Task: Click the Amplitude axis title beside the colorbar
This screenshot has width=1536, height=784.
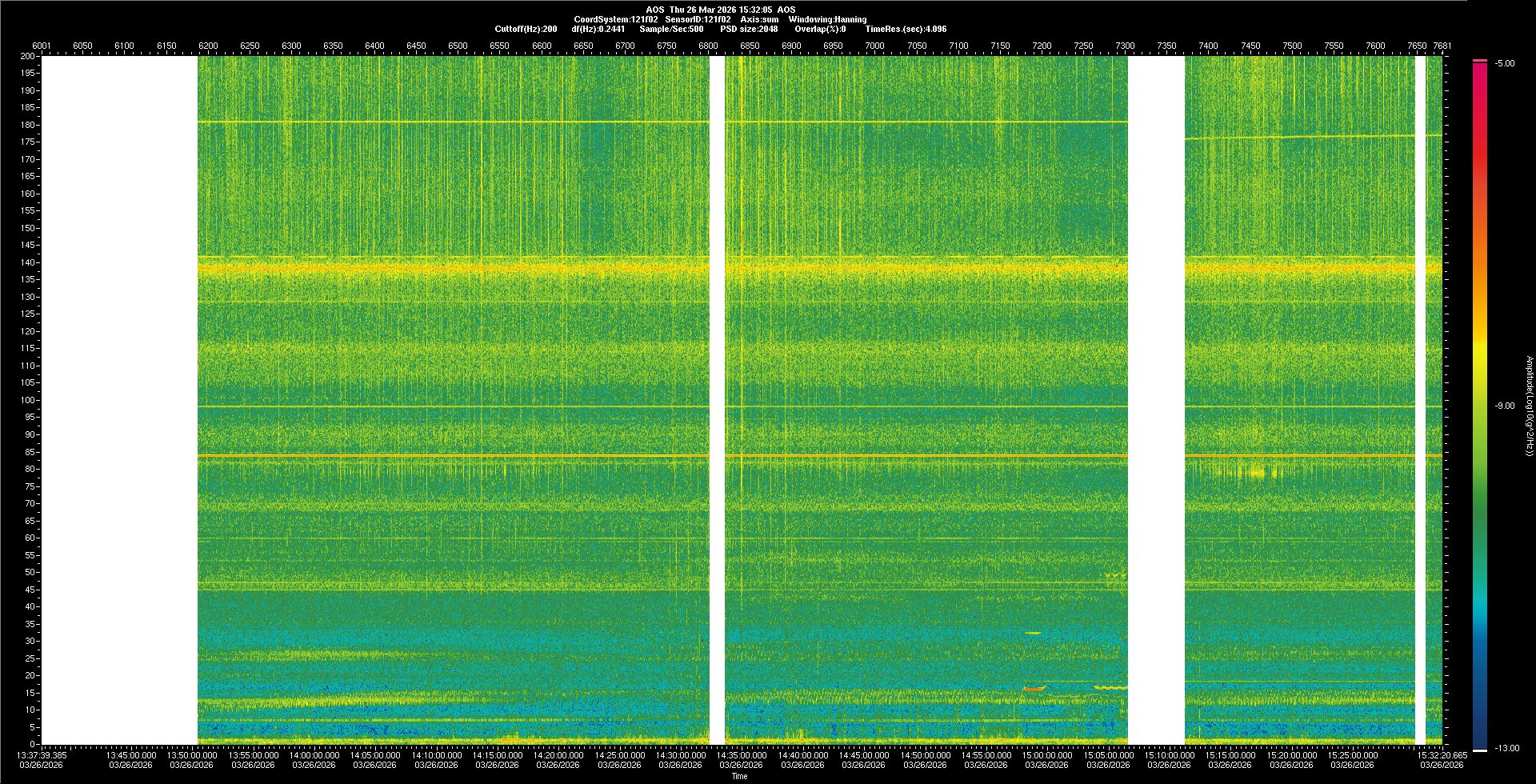Action: tap(1529, 406)
